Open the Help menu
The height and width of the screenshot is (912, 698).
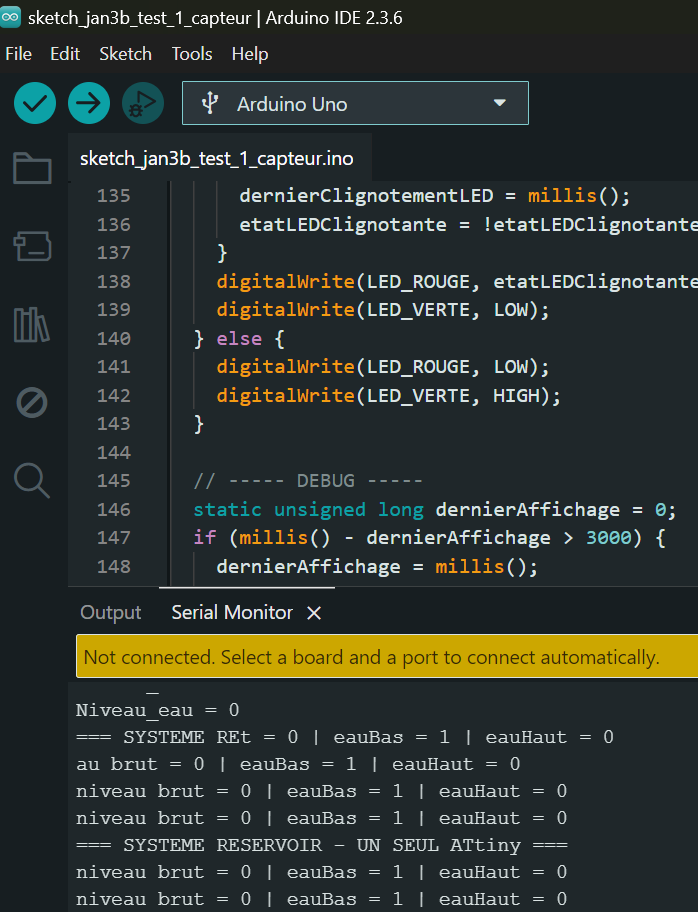tap(250, 54)
